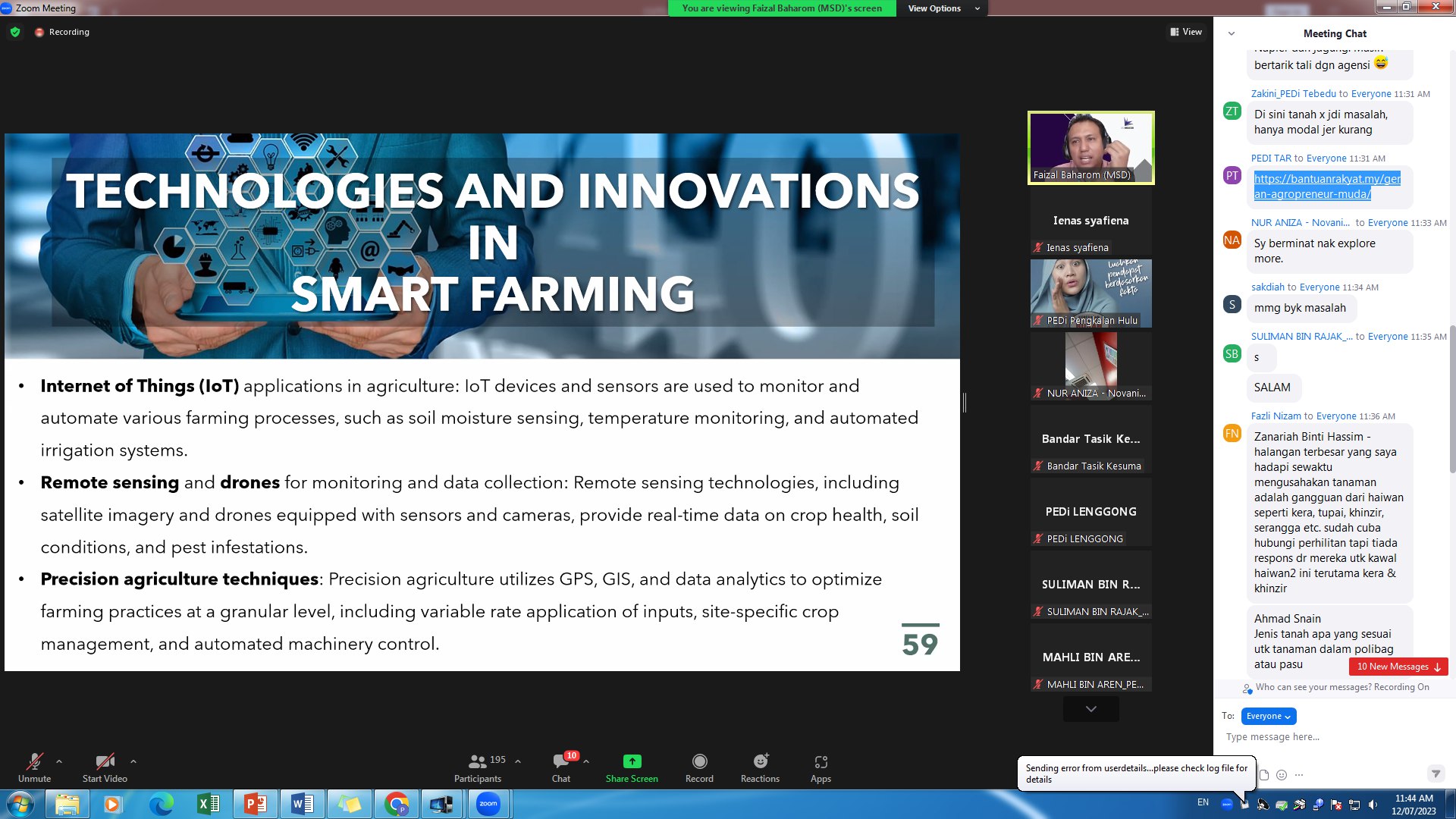Open Microsoft Edge from taskbar
Image resolution: width=1456 pixels, height=819 pixels.
pos(161,804)
